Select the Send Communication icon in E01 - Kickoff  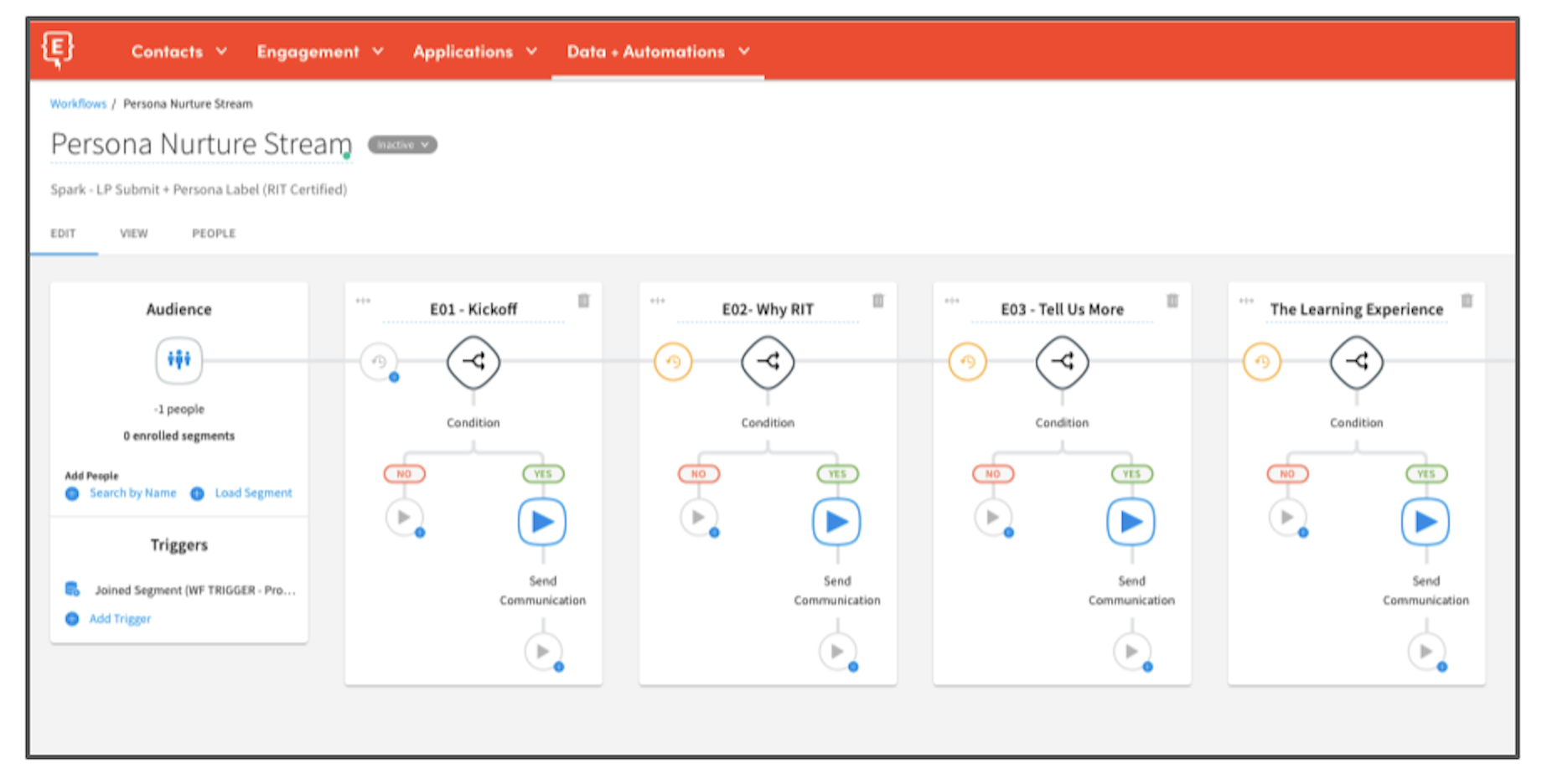(x=543, y=521)
